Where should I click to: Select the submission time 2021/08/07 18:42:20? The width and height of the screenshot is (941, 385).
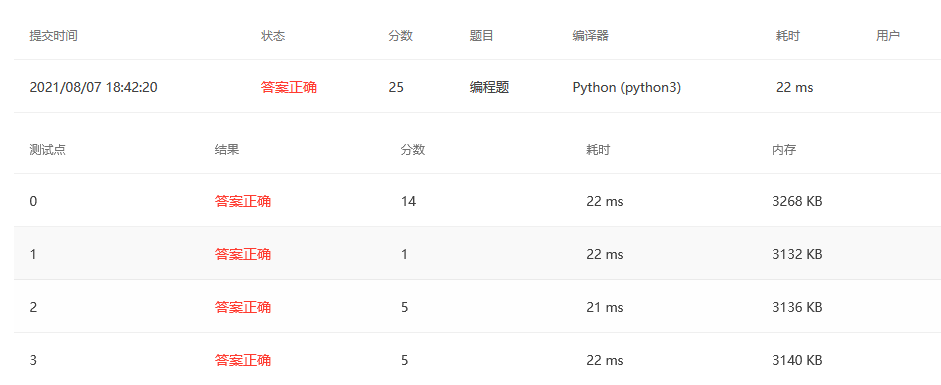94,88
